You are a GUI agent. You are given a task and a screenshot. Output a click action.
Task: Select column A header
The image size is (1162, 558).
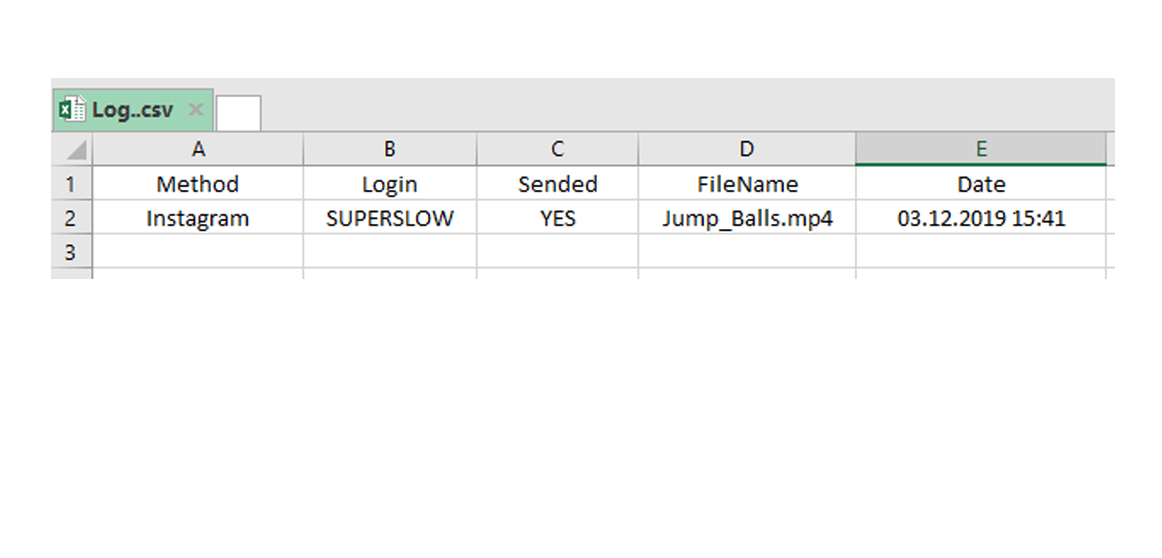pyautogui.click(x=198, y=149)
